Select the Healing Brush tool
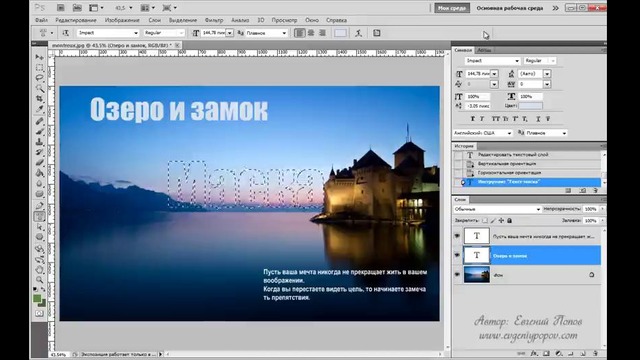 coord(39,121)
